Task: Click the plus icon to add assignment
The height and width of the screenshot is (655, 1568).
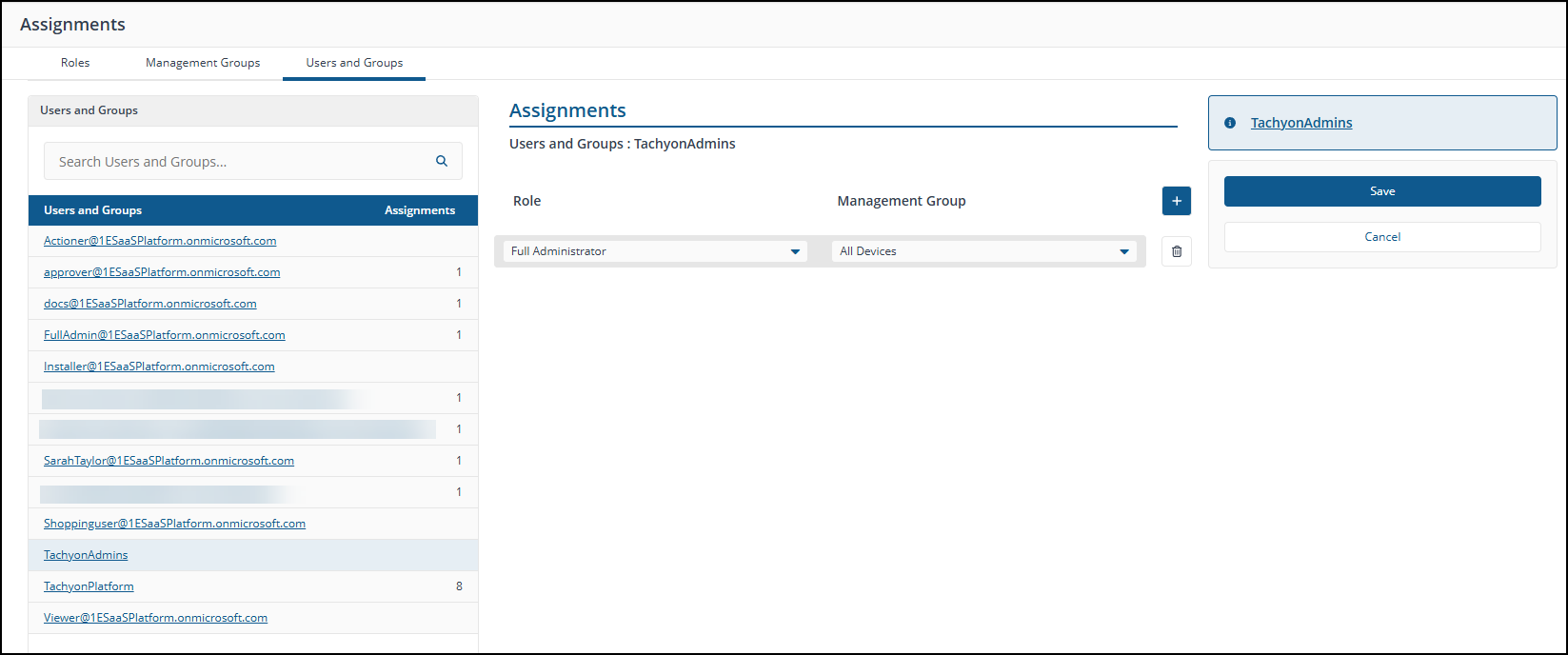Action: [x=1176, y=201]
